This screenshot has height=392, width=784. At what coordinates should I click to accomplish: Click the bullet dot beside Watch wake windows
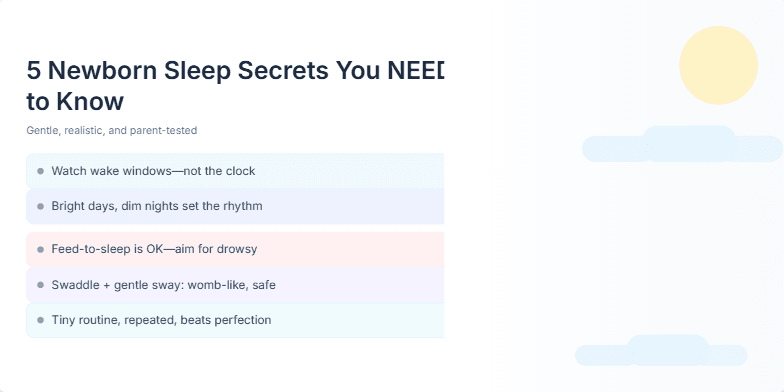tap(40, 172)
